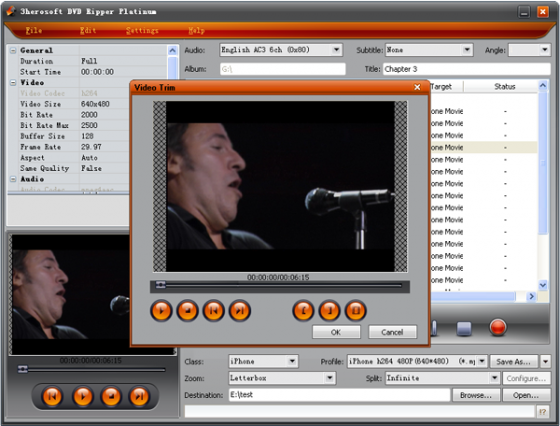Collapse the General property group
Image resolution: width=560 pixels, height=426 pixels.
[x=13, y=50]
